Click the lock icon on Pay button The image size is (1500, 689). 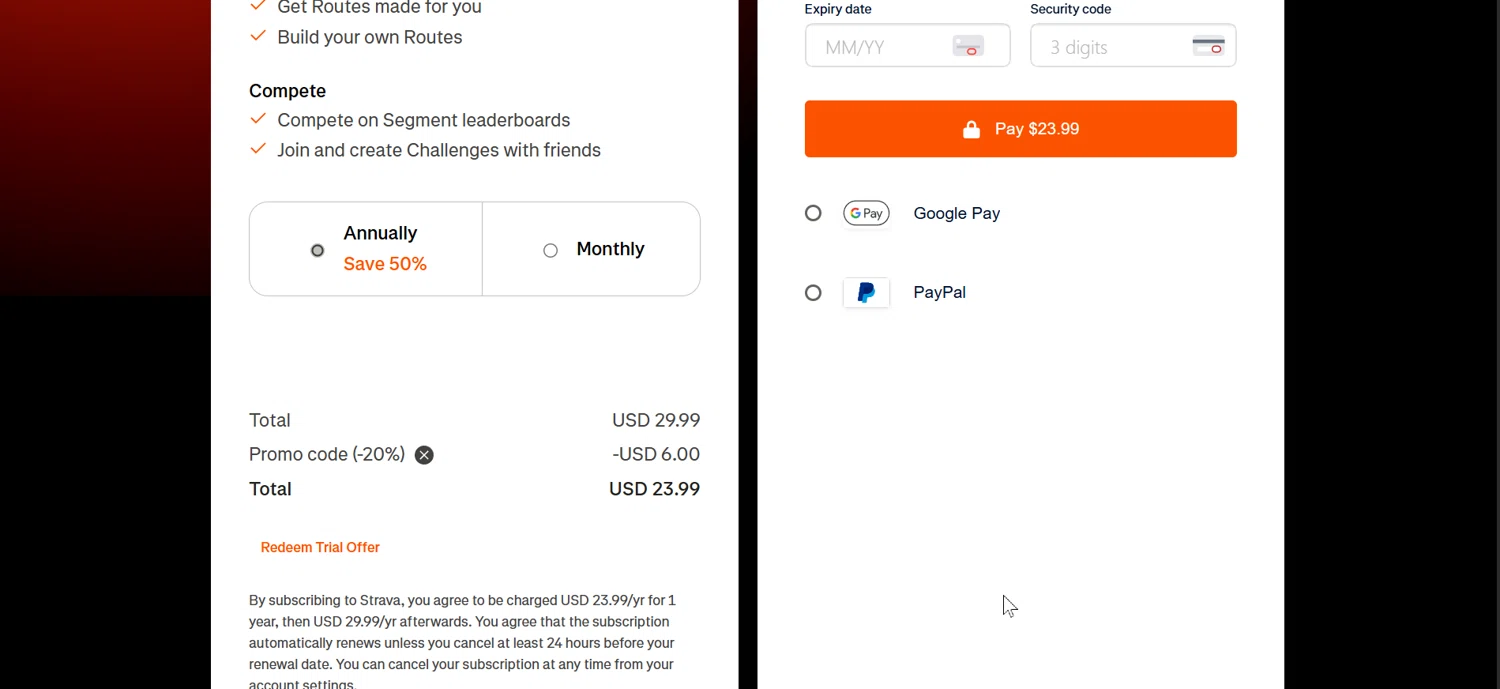[971, 129]
